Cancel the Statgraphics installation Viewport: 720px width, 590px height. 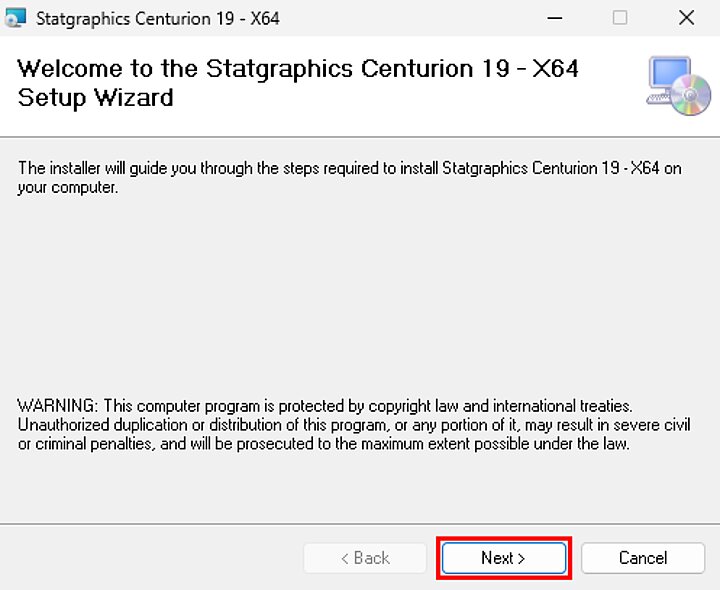click(x=642, y=558)
